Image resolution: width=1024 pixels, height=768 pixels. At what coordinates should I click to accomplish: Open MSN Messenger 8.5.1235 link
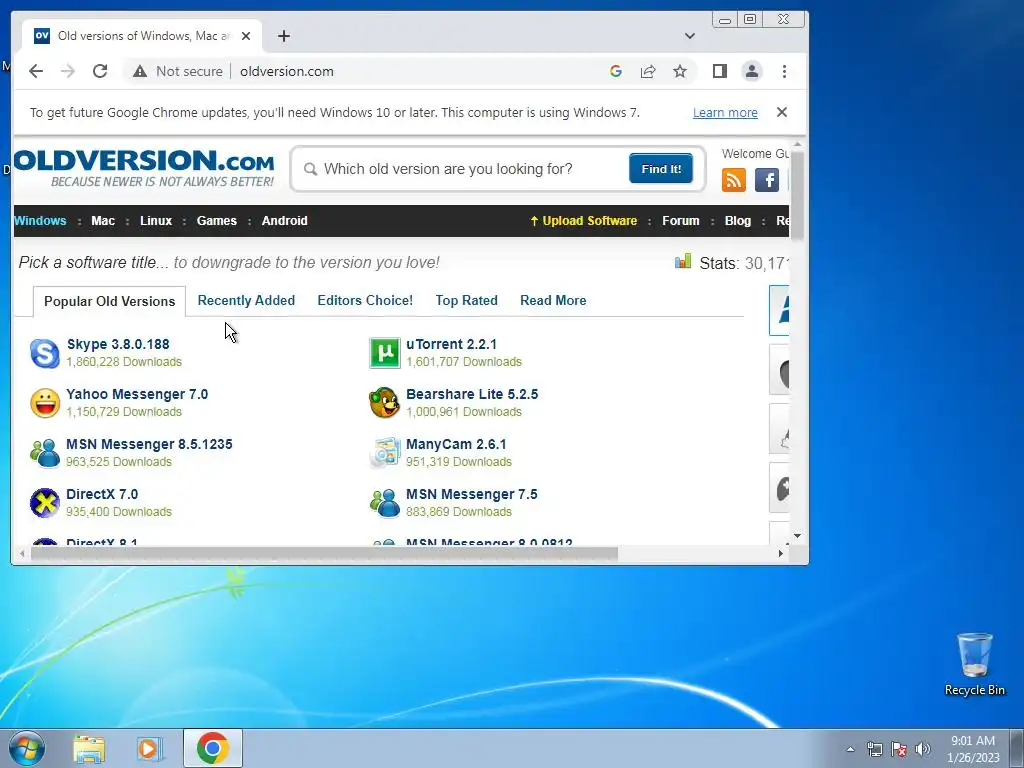pos(149,444)
